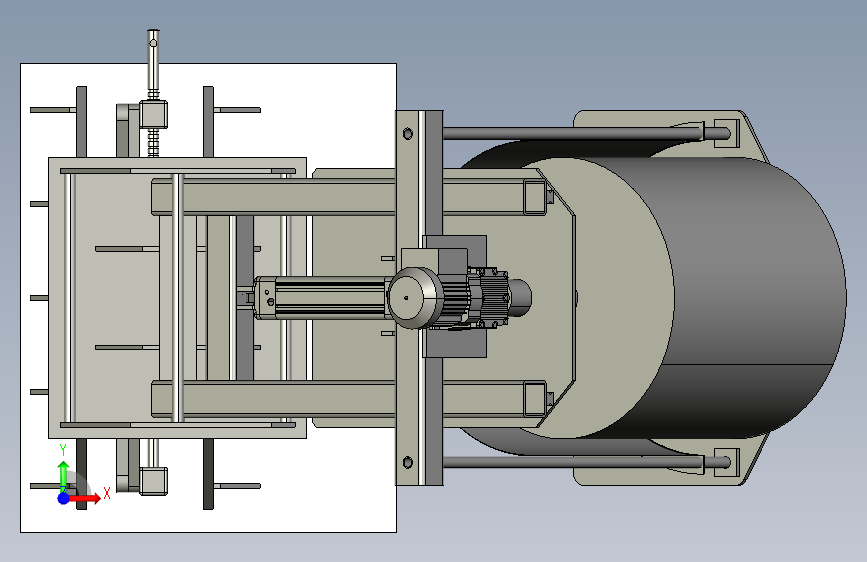Select the large dark cylindrical drum
867x562 pixels.
(746, 298)
